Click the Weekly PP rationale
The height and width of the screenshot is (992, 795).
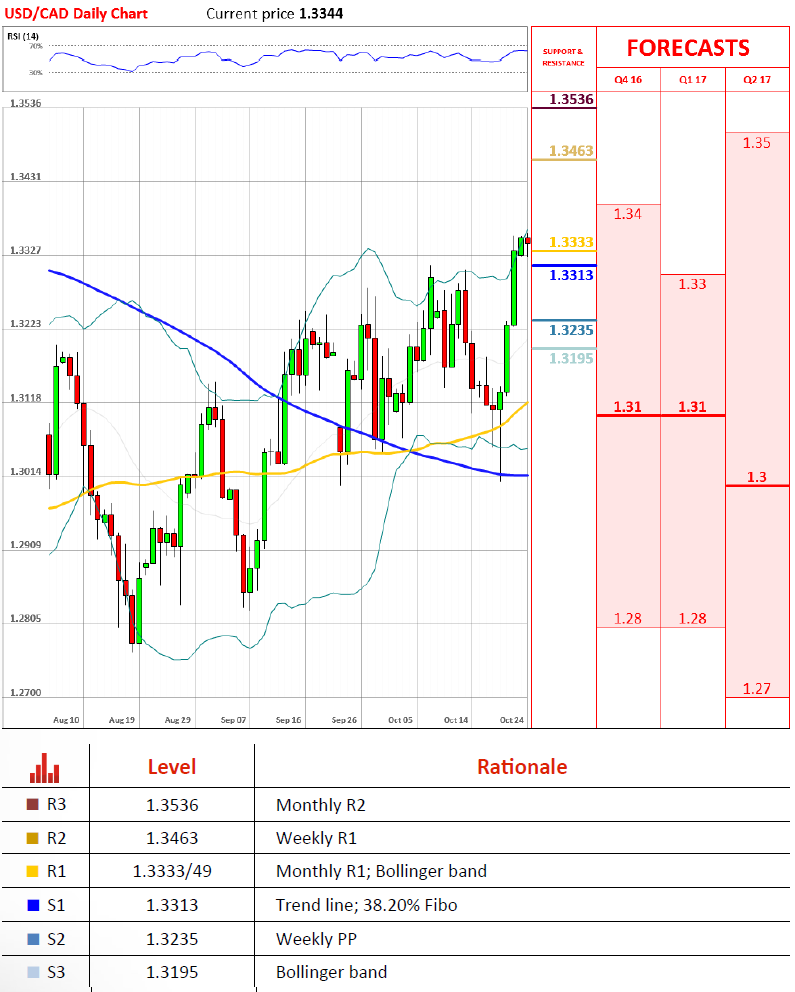point(316,939)
